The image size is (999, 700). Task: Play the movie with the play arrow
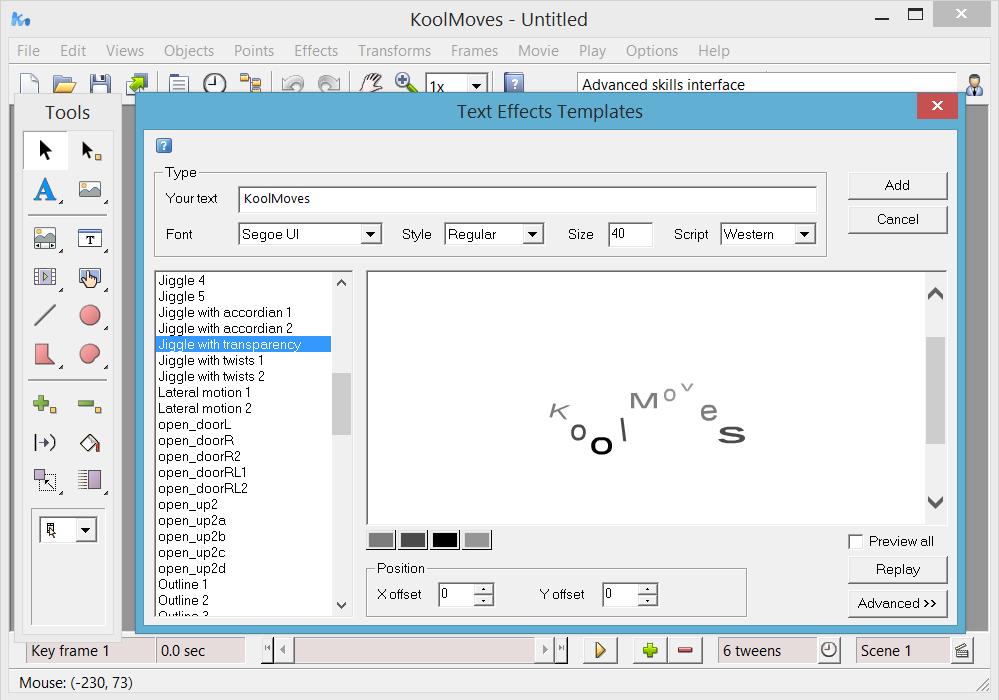(x=600, y=650)
